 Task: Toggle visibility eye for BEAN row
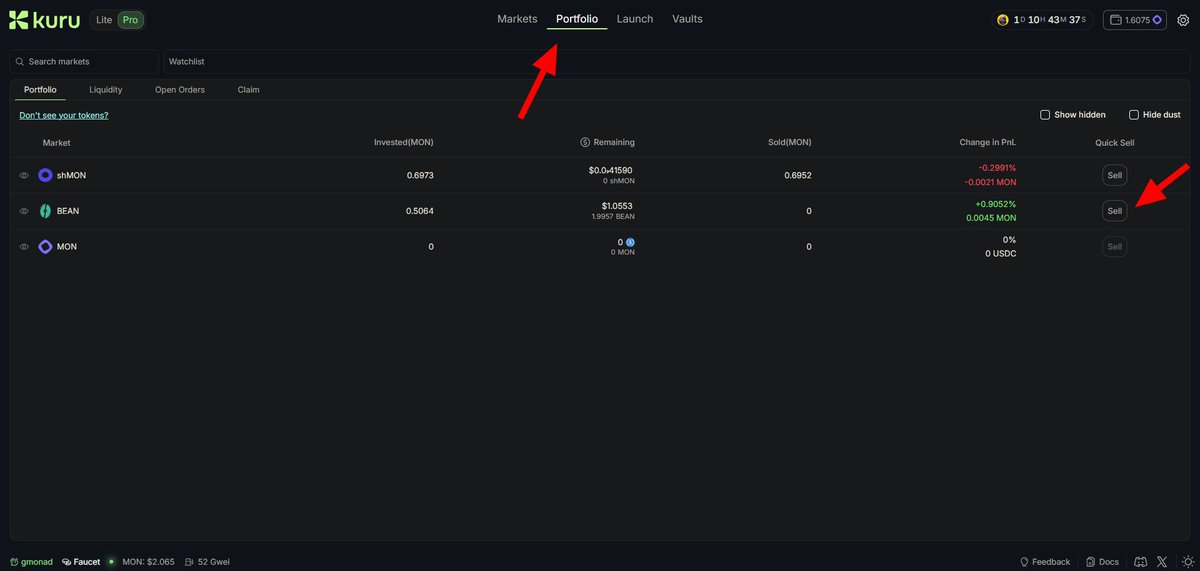pyautogui.click(x=24, y=211)
